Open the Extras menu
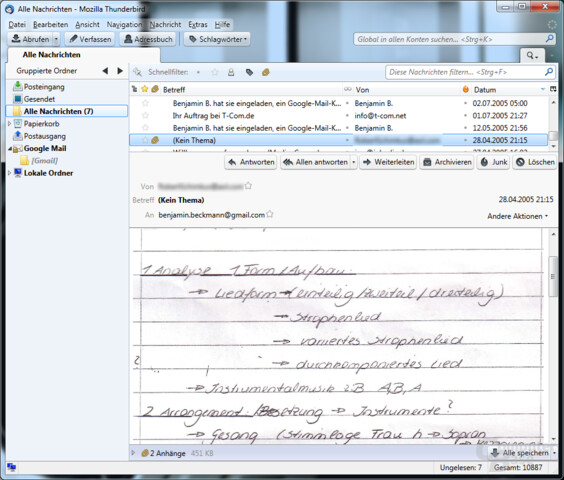 198,24
